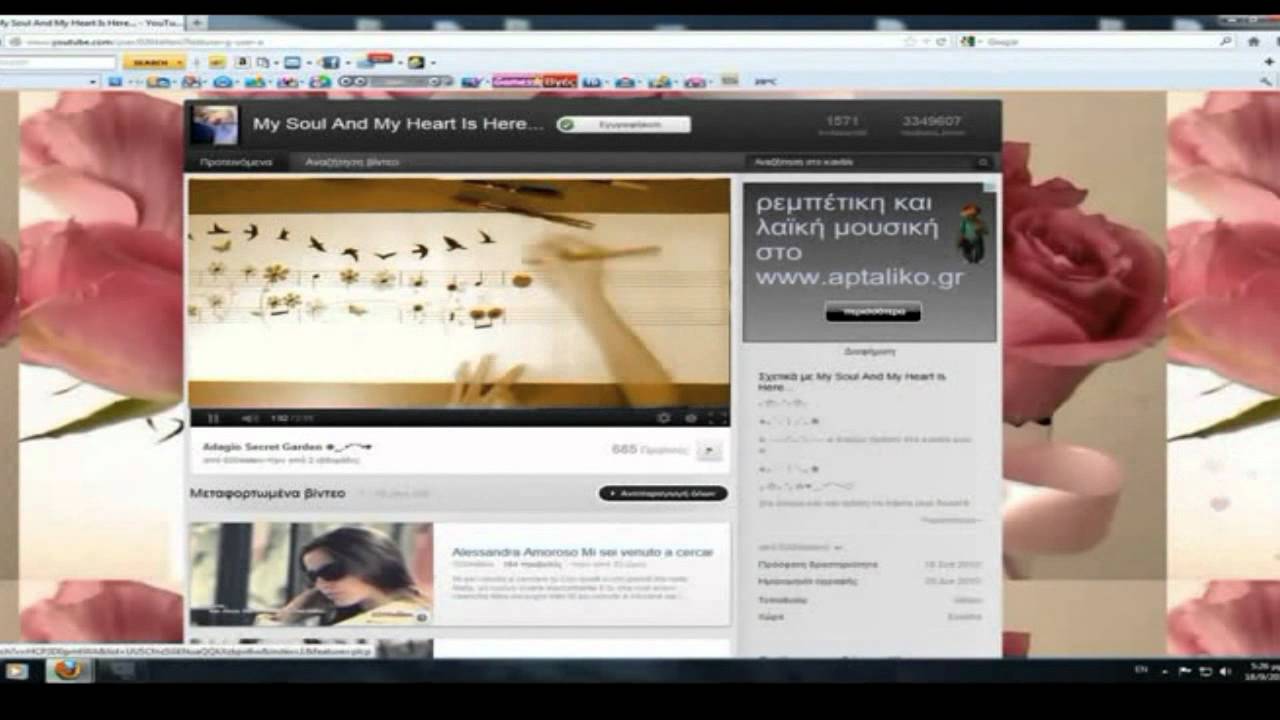The height and width of the screenshot is (720, 1280).
Task: Click the arrow button beside 665 views
Action: [x=709, y=450]
